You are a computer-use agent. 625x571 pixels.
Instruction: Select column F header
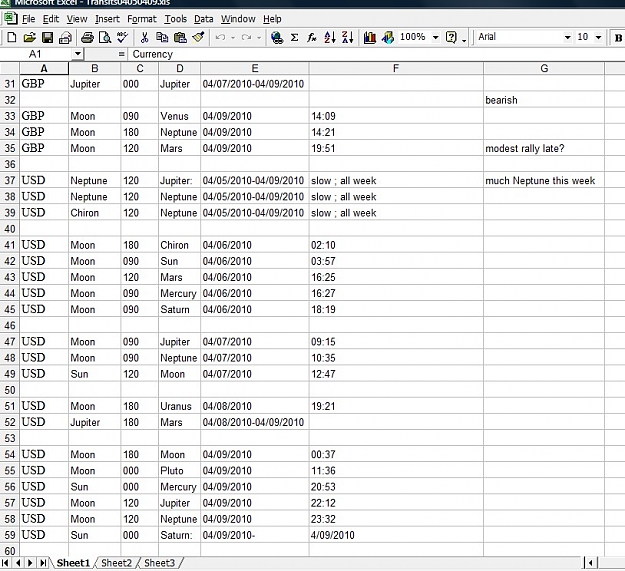(x=396, y=69)
